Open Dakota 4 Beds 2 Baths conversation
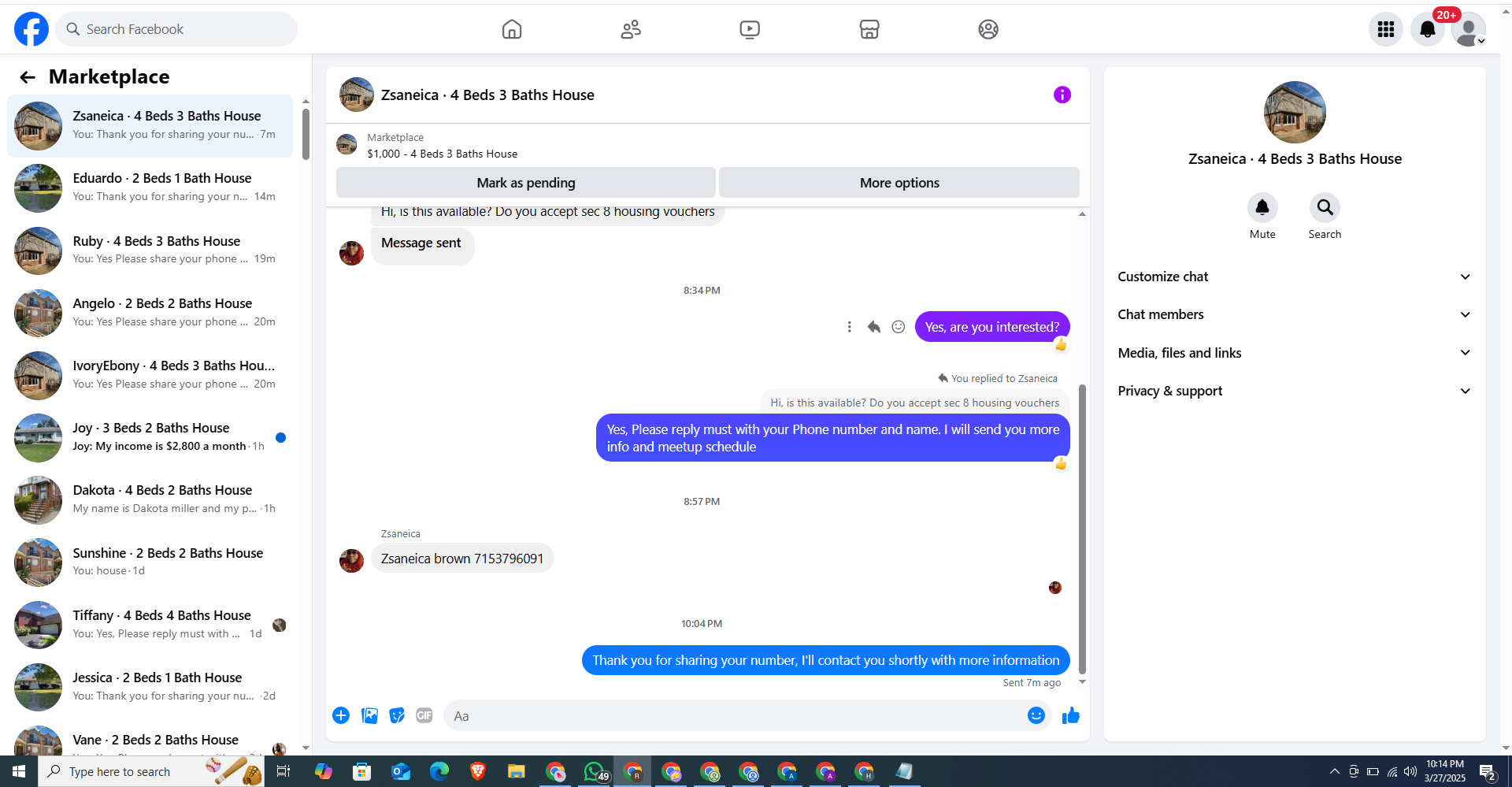Screen dimensions: 1512x787 pos(150,499)
